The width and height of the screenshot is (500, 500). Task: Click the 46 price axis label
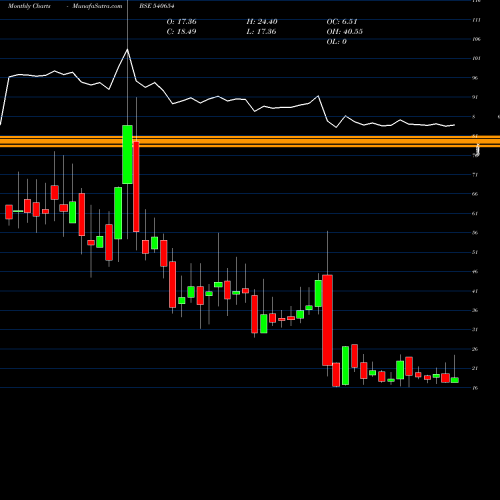pos(475,272)
